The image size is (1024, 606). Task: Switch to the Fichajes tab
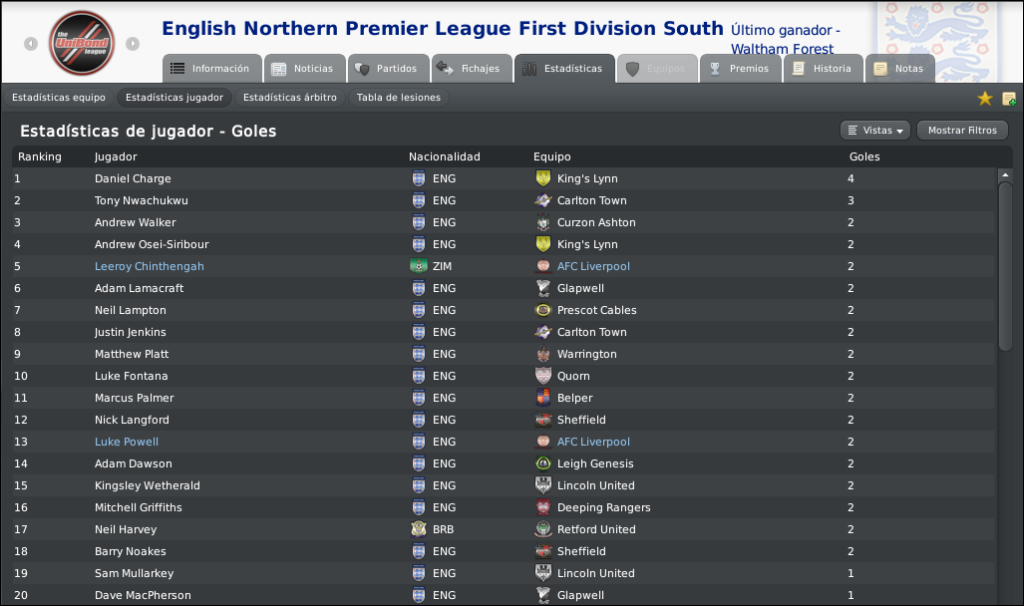click(471, 69)
